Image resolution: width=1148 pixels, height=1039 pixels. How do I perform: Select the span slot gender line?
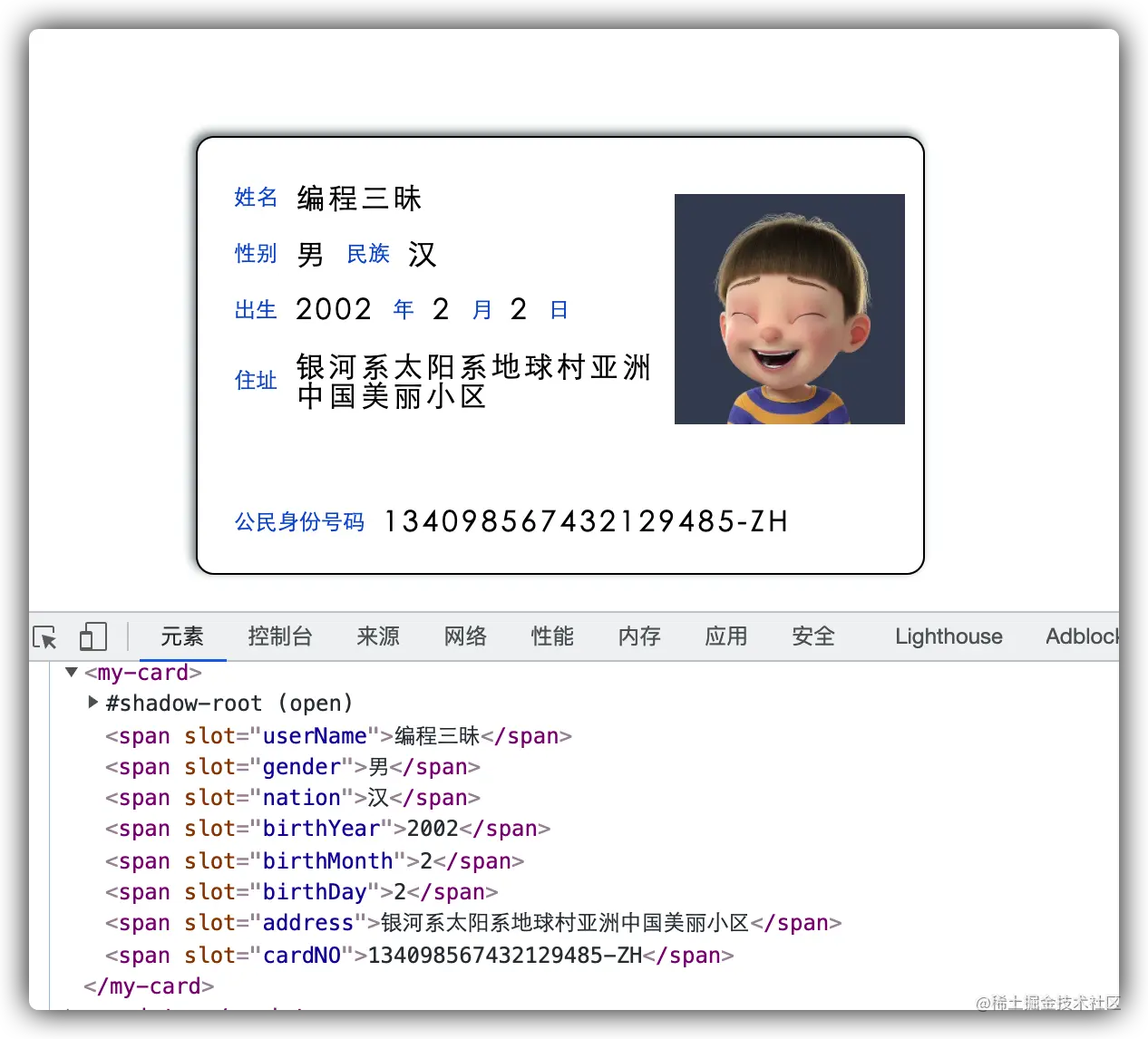pos(293,767)
